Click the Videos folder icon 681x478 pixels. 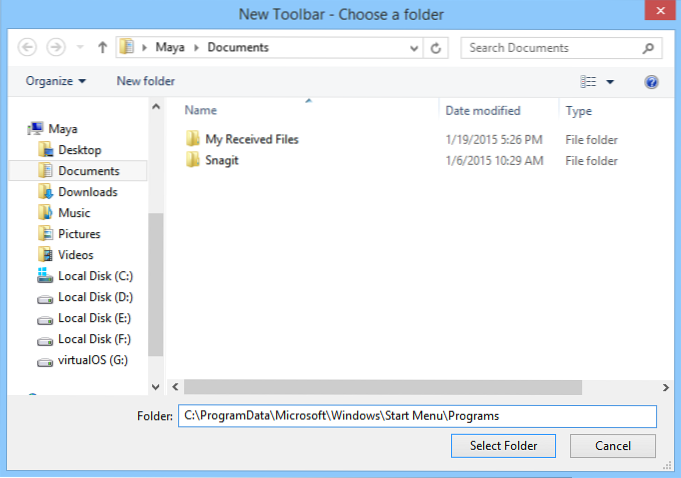click(x=45, y=254)
